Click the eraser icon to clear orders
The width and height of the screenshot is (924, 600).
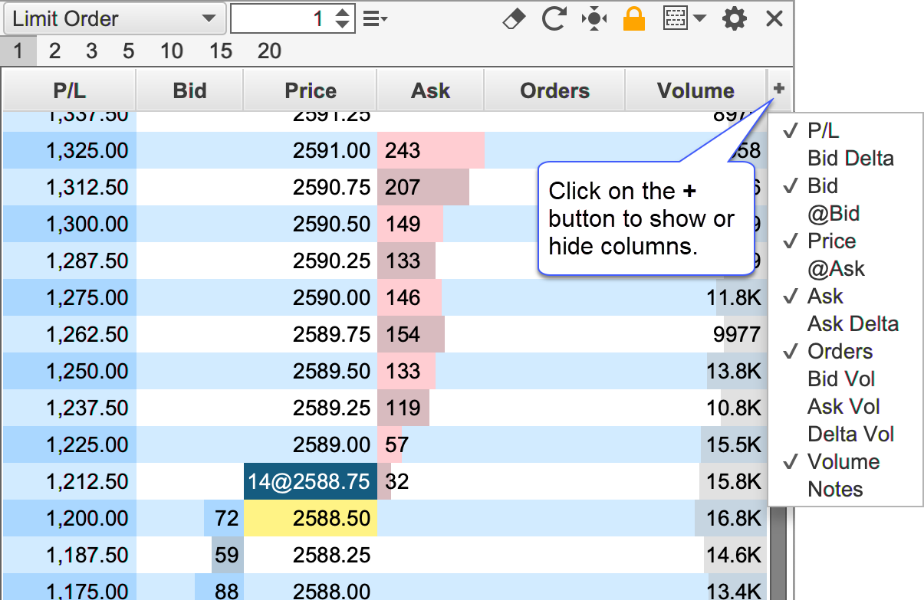513,19
